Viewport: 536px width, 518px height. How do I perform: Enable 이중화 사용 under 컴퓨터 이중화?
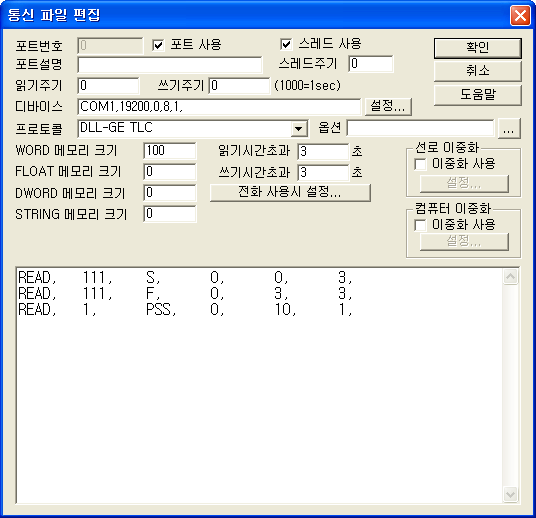coord(420,225)
